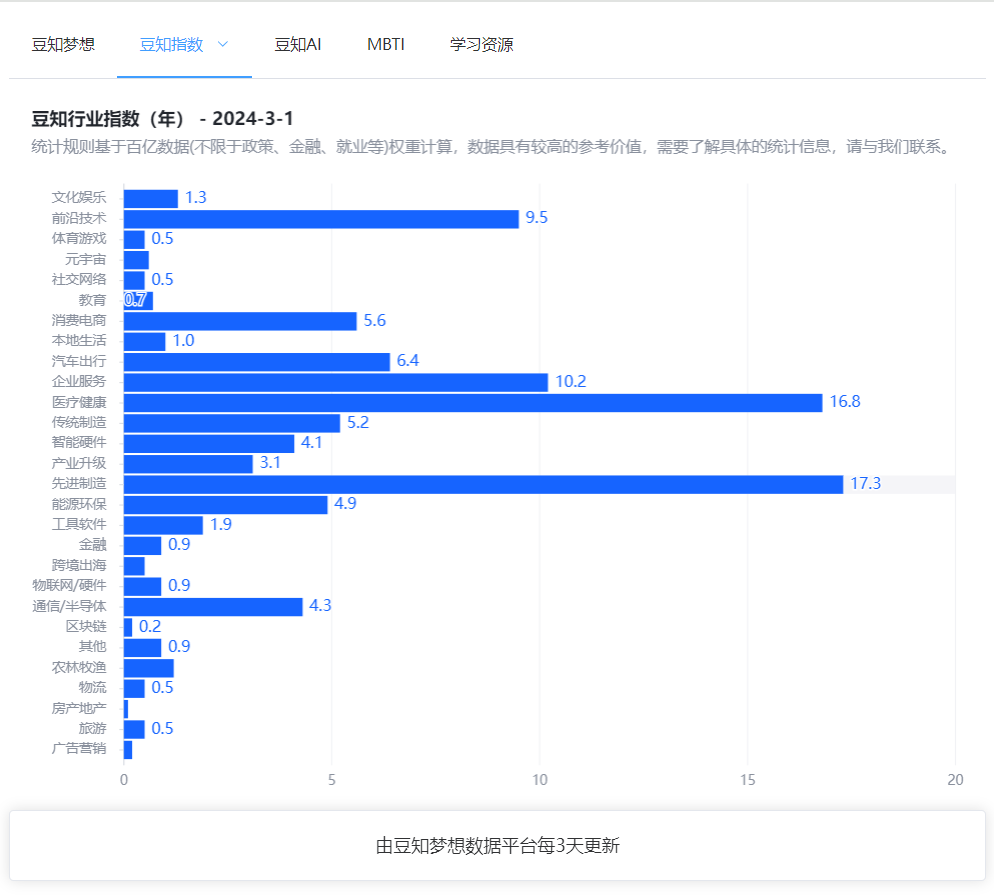994x895 pixels.
Task: Pick the 前沿技术 bar showing 9.5
Action: click(x=321, y=219)
